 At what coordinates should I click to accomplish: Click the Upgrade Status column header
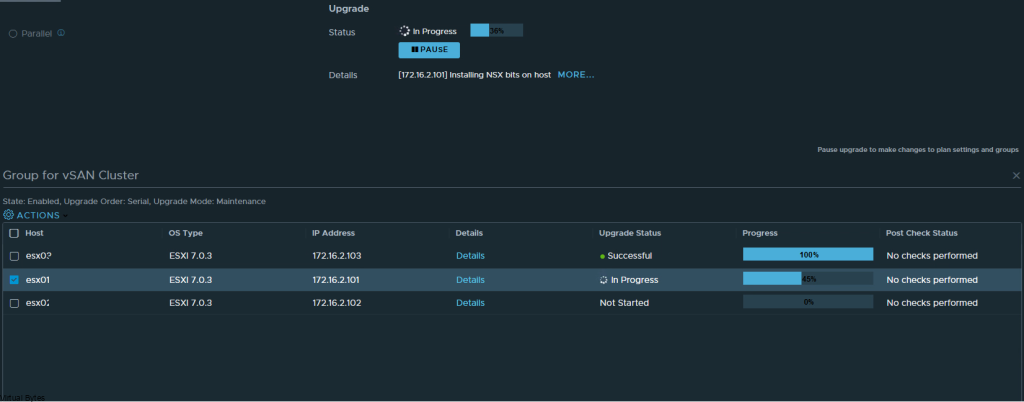(x=630, y=233)
